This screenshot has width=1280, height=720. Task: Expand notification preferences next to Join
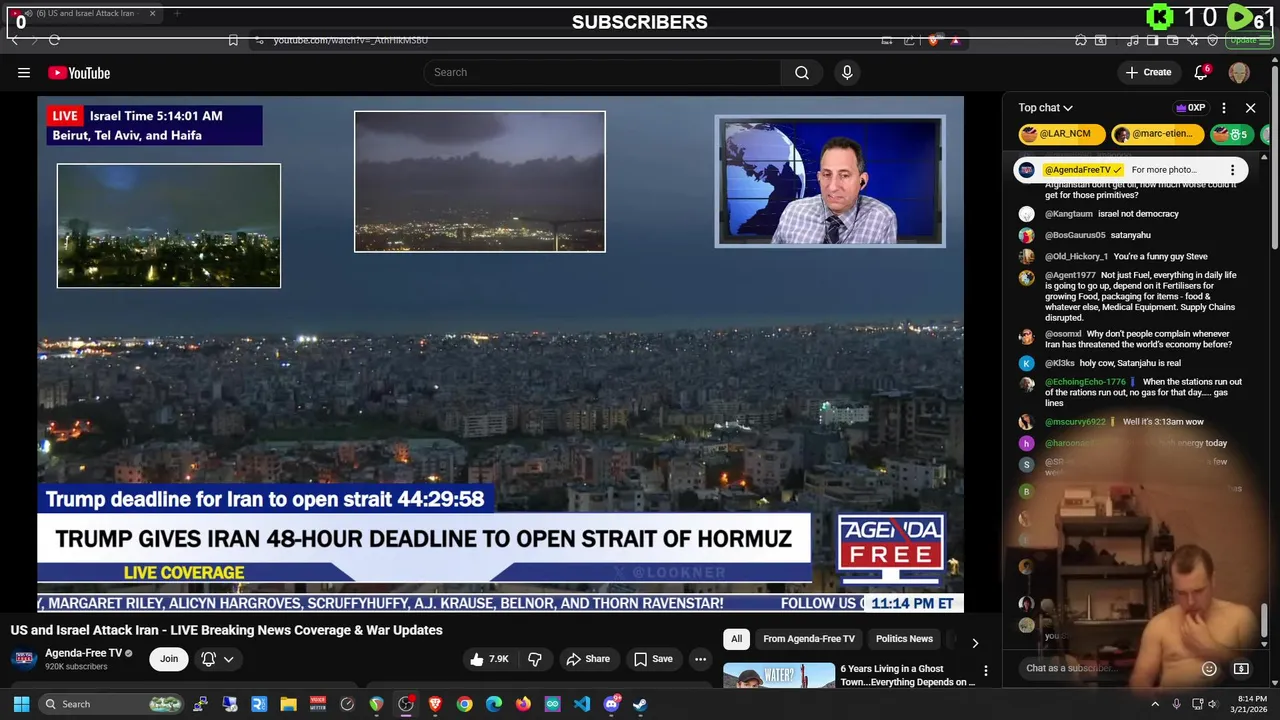point(218,659)
